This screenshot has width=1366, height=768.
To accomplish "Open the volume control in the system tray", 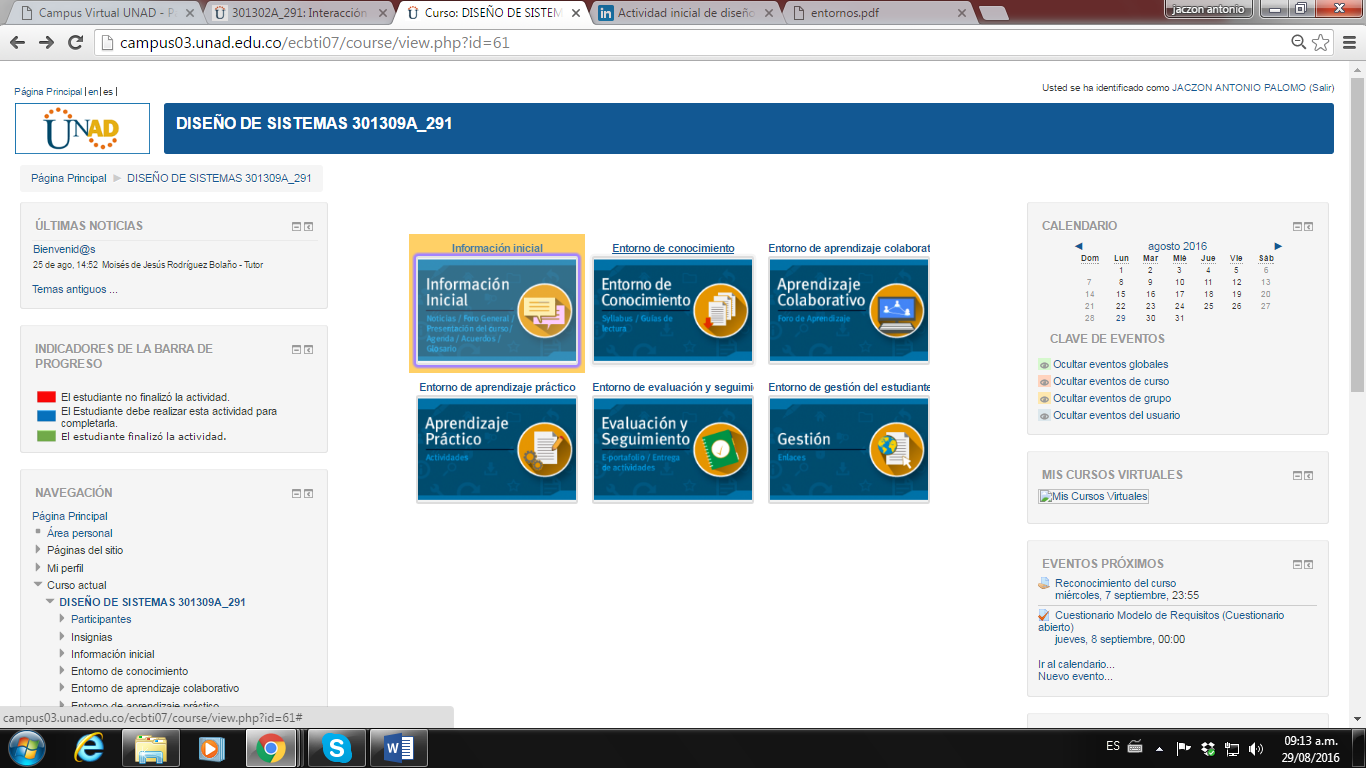I will click(1255, 748).
